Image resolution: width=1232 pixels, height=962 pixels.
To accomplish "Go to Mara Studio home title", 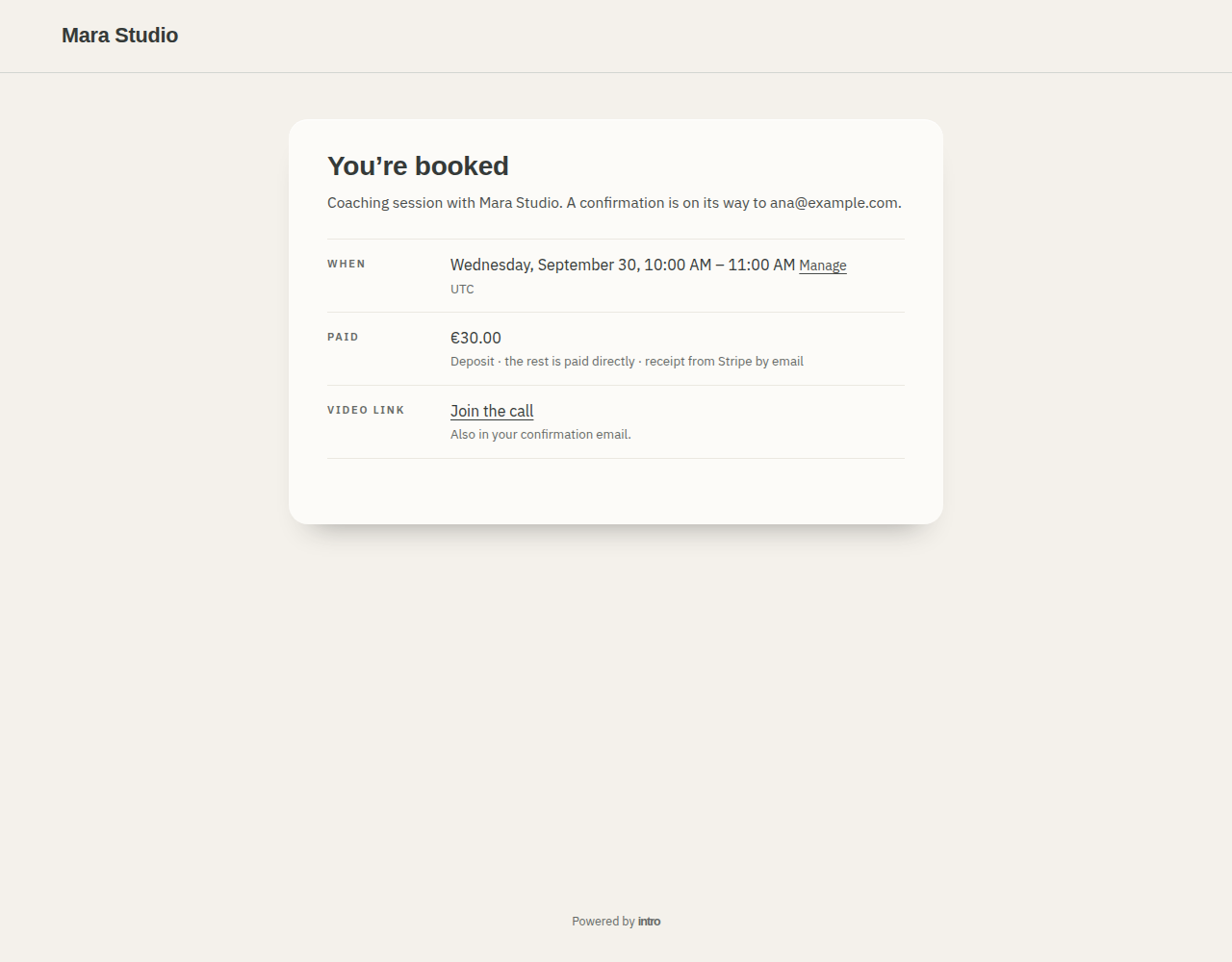I will click(x=120, y=36).
